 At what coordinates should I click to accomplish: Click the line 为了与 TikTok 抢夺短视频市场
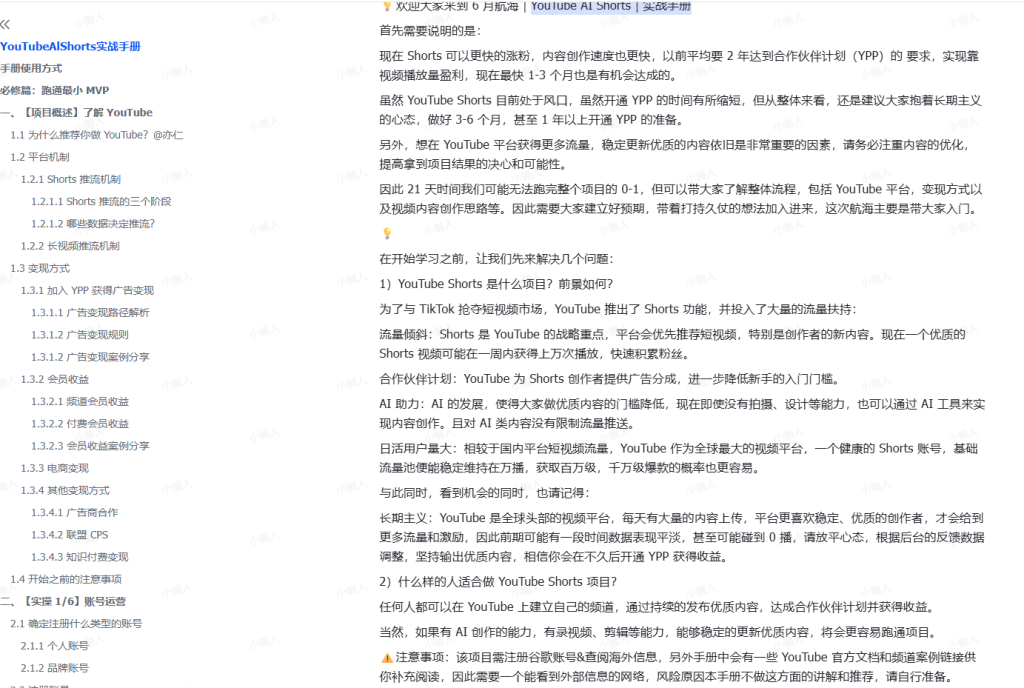(618, 309)
